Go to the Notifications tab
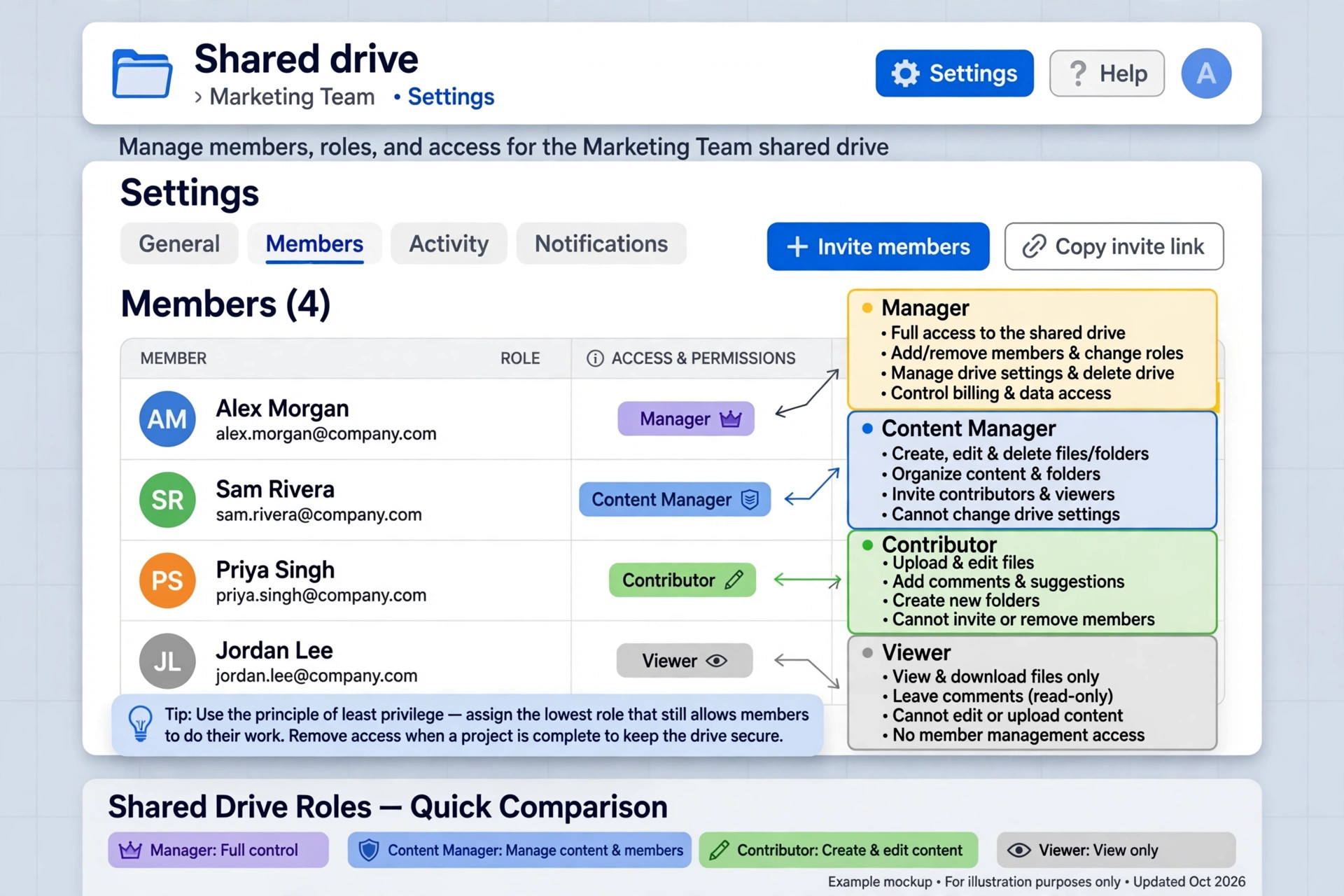Viewport: 1344px width, 896px height. (x=601, y=244)
